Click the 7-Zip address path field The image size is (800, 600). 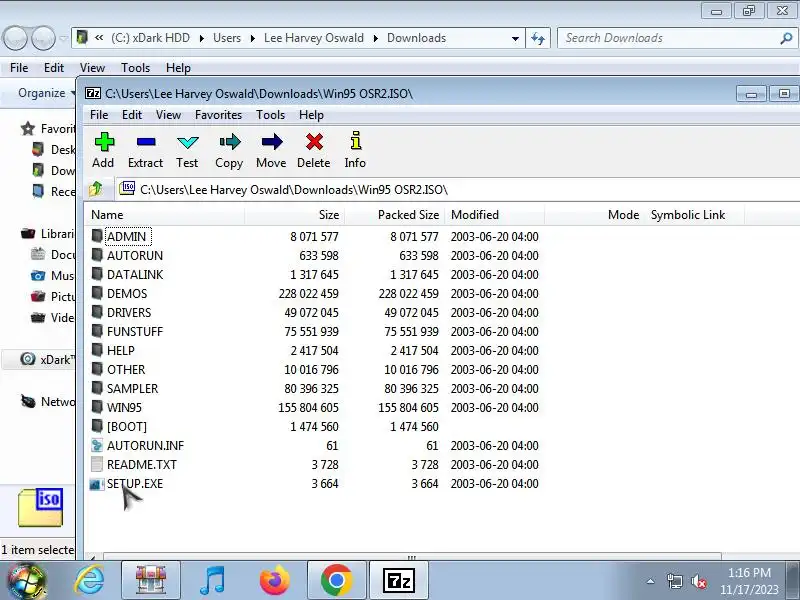click(458, 190)
